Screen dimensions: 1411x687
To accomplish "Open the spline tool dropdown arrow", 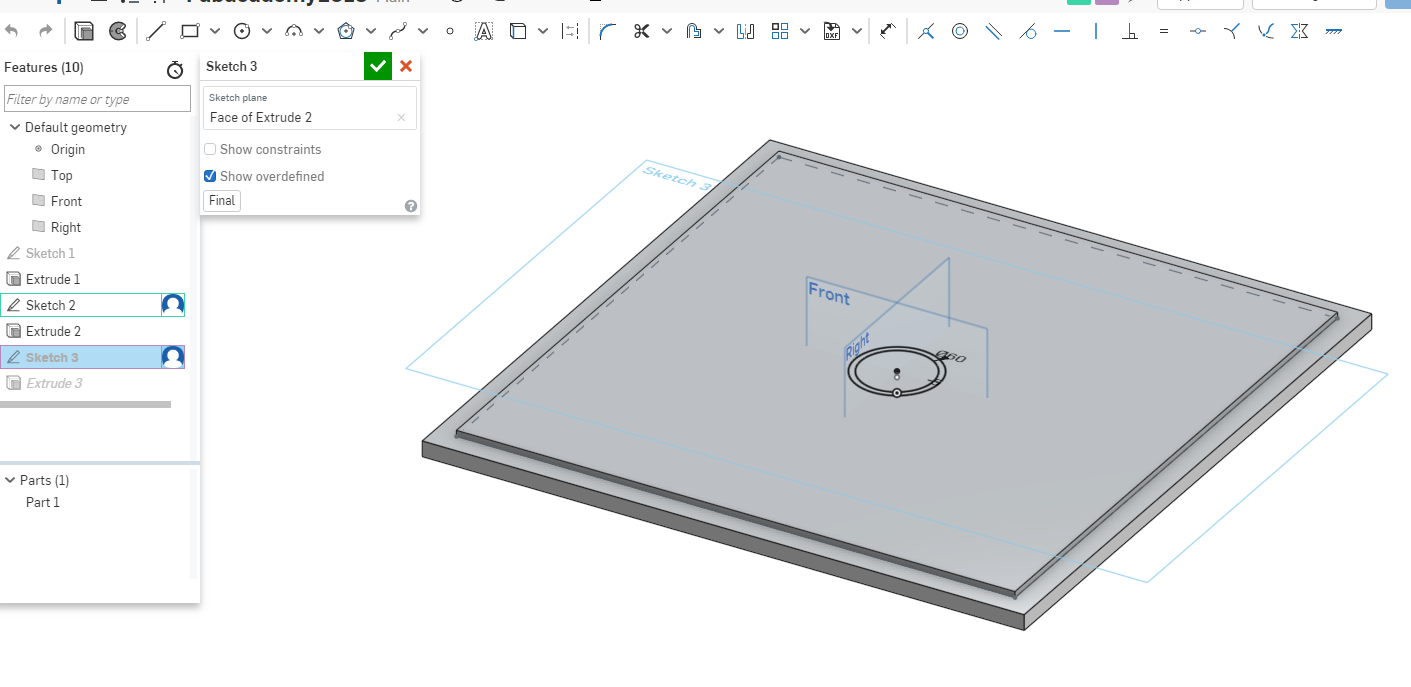I will pos(424,31).
